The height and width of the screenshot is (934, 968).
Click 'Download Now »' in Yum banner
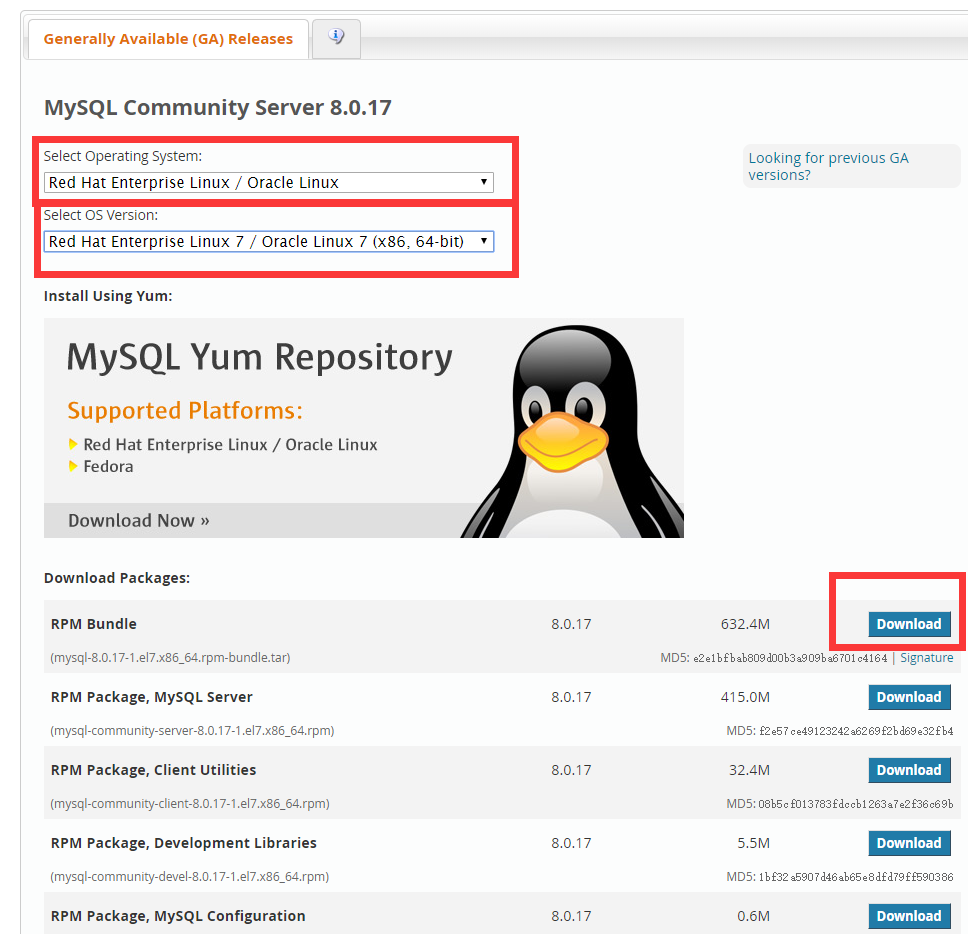(138, 520)
